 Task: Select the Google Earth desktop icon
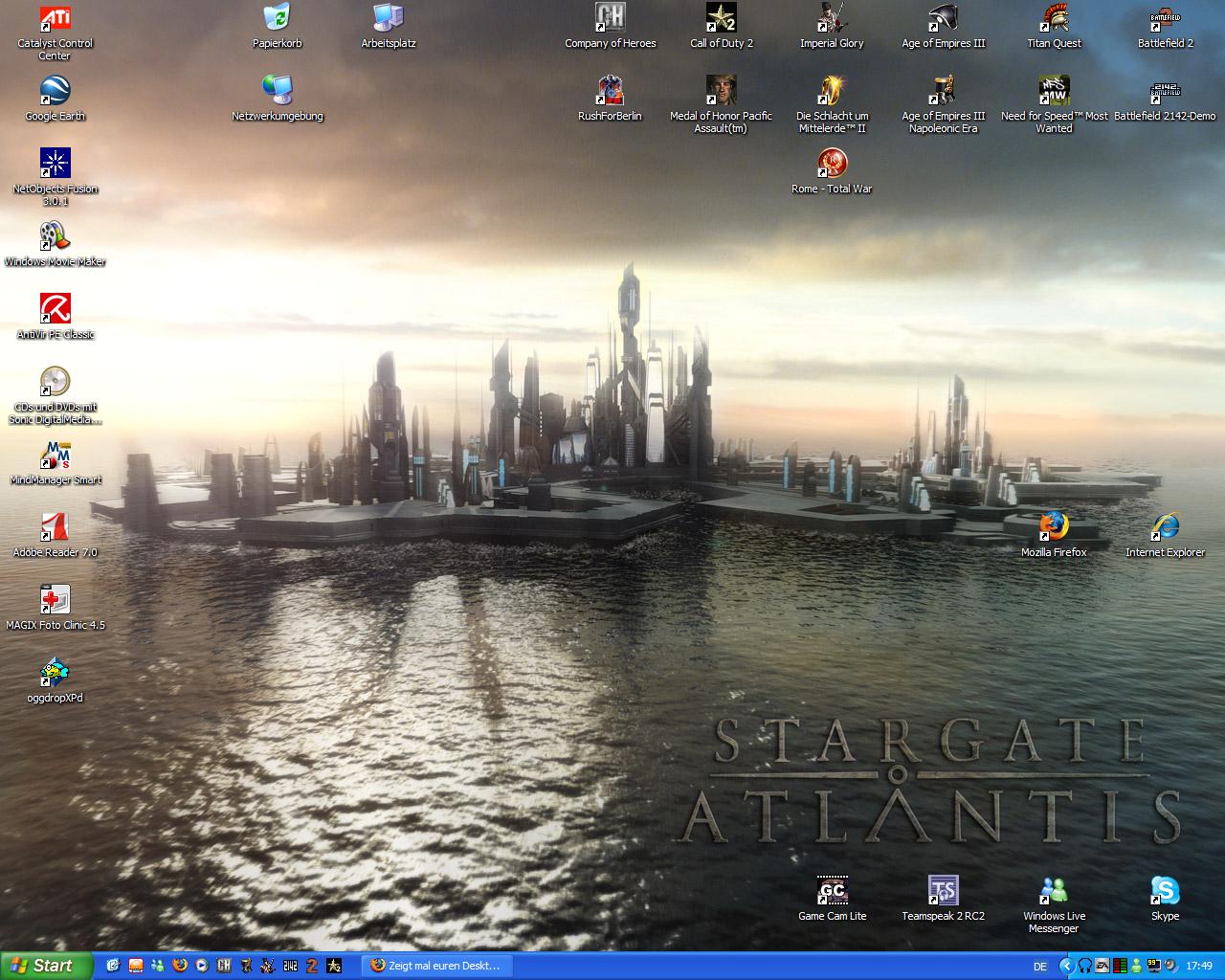point(55,91)
